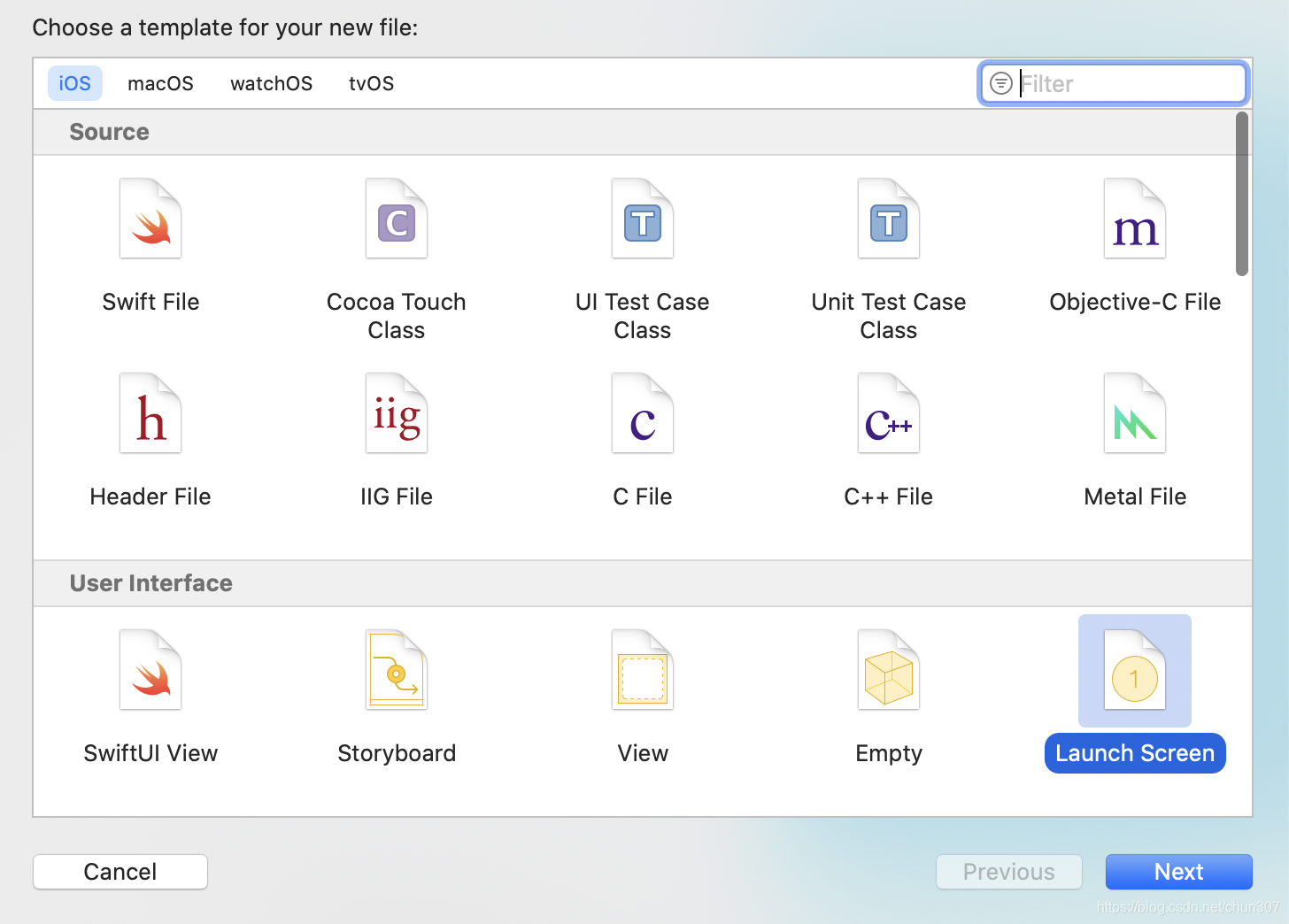1289x924 pixels.
Task: Click the Cancel button
Action: [x=120, y=872]
